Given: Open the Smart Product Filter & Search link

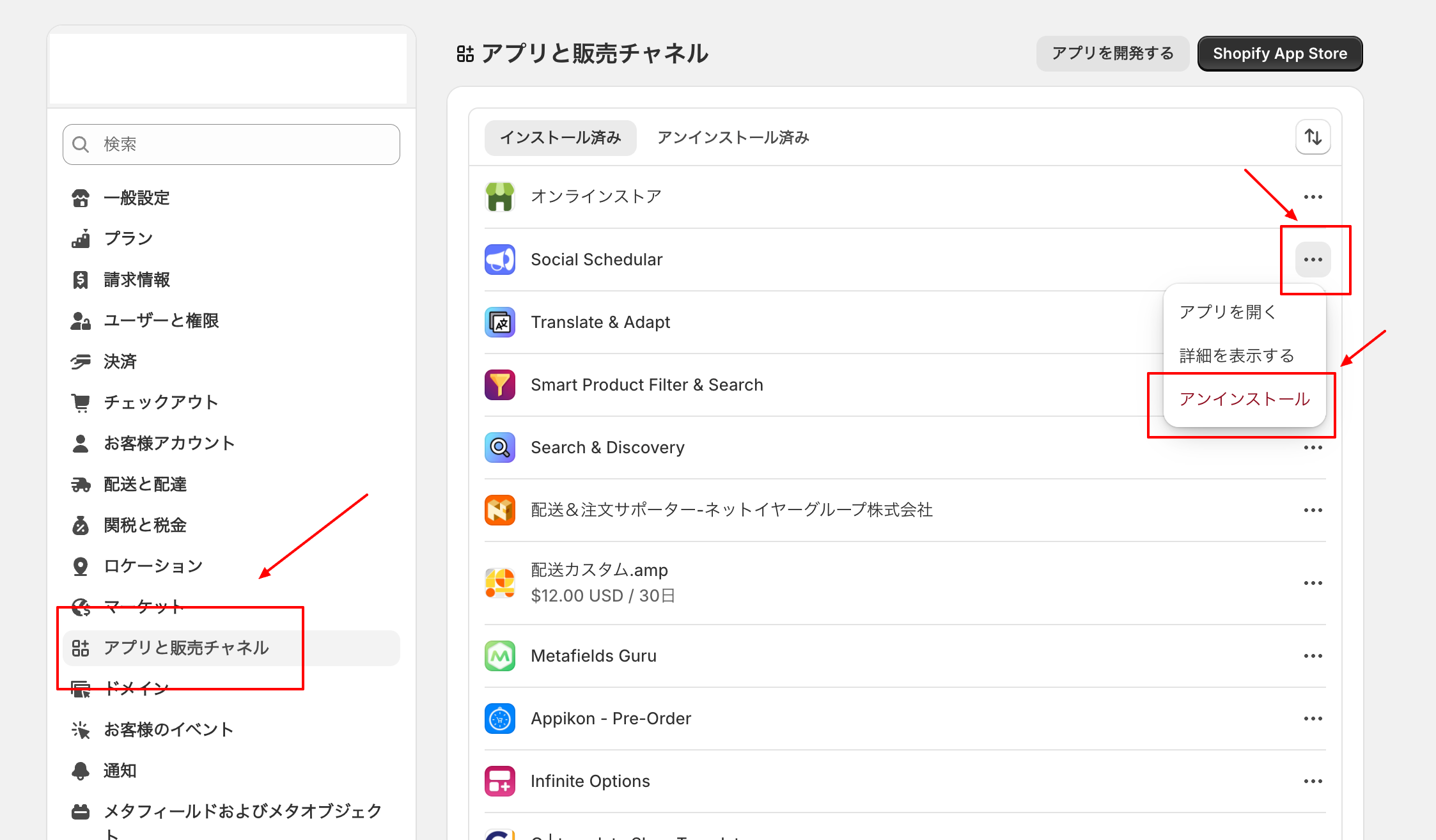Looking at the screenshot, I should (647, 385).
